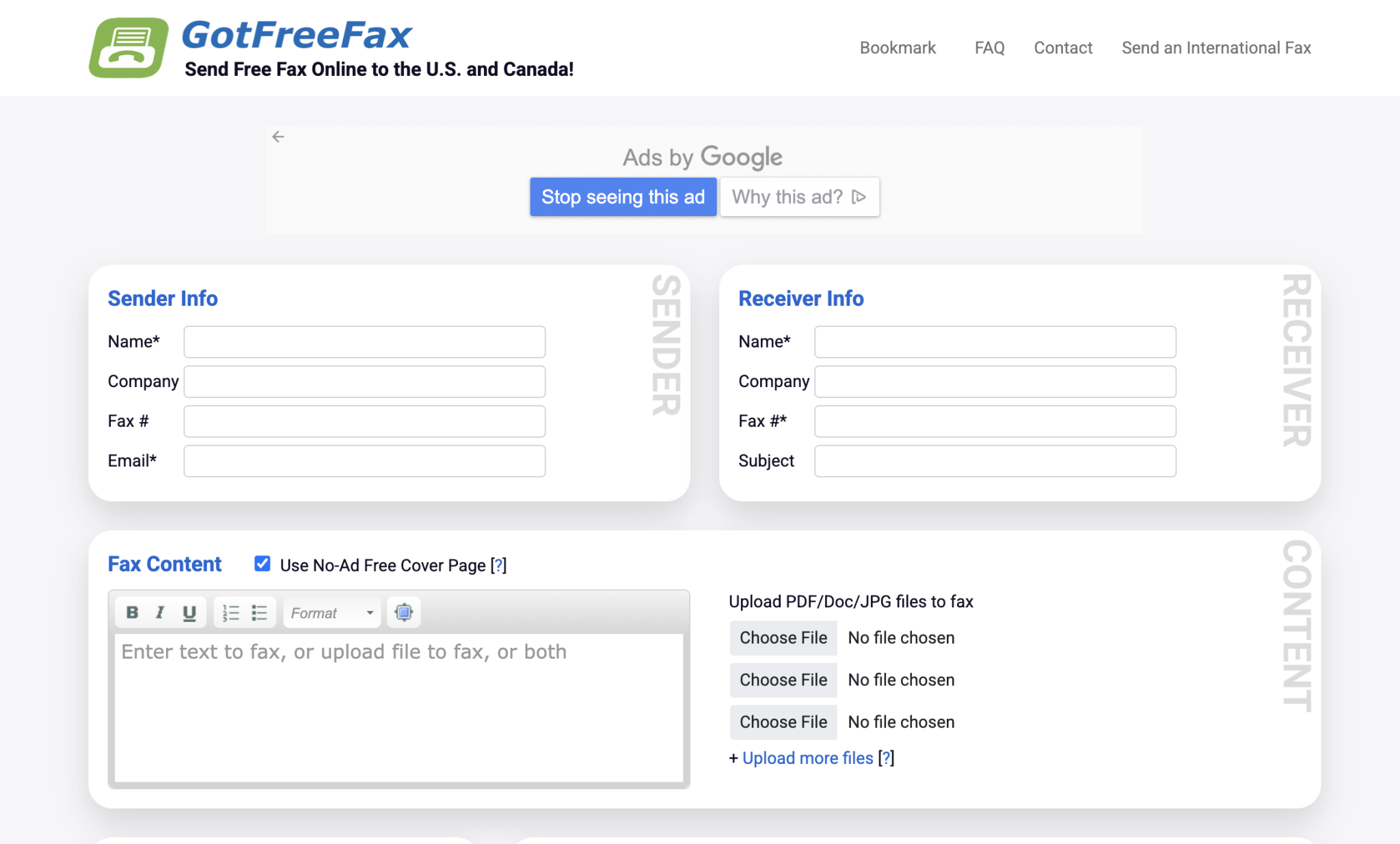
Task: Open the FAQ page
Action: point(989,48)
